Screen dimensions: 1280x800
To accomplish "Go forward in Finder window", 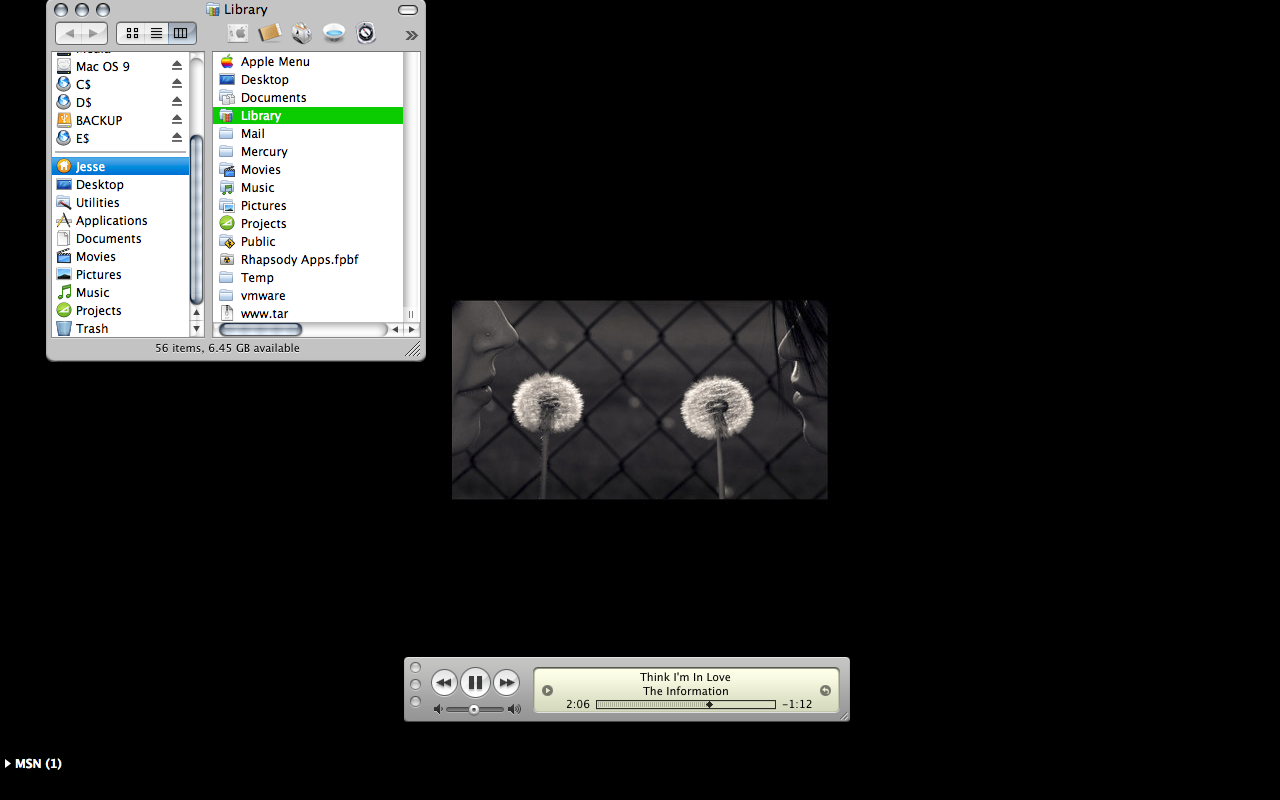I will [x=95, y=34].
